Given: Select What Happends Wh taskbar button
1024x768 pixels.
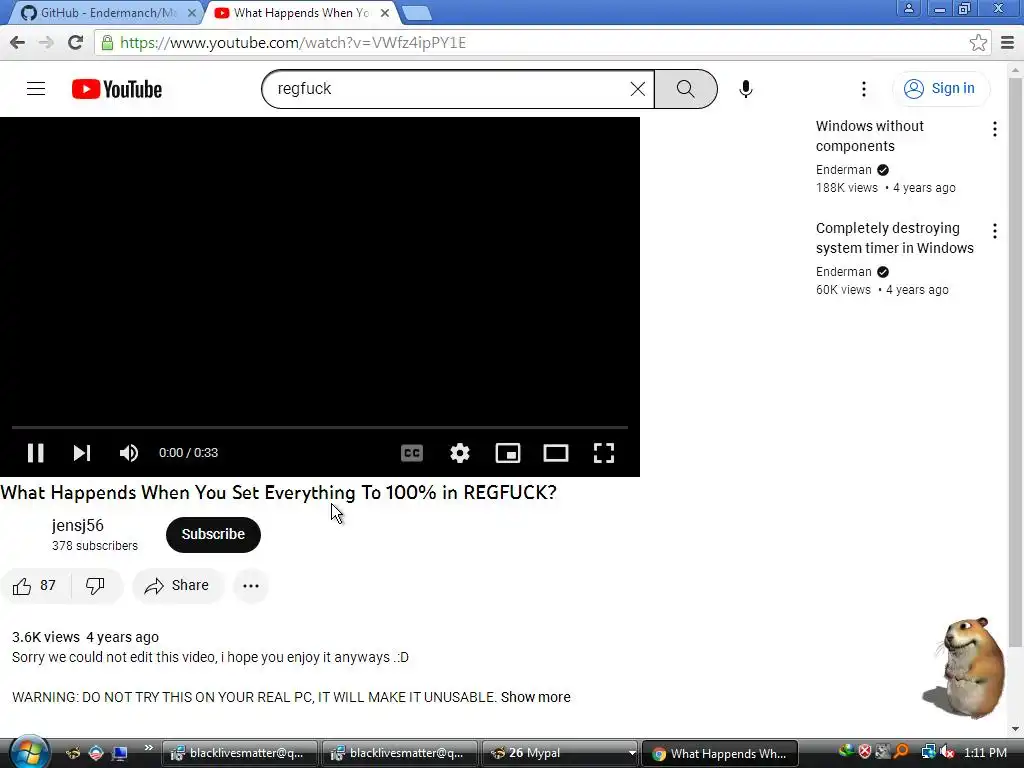Looking at the screenshot, I should pyautogui.click(x=720, y=753).
